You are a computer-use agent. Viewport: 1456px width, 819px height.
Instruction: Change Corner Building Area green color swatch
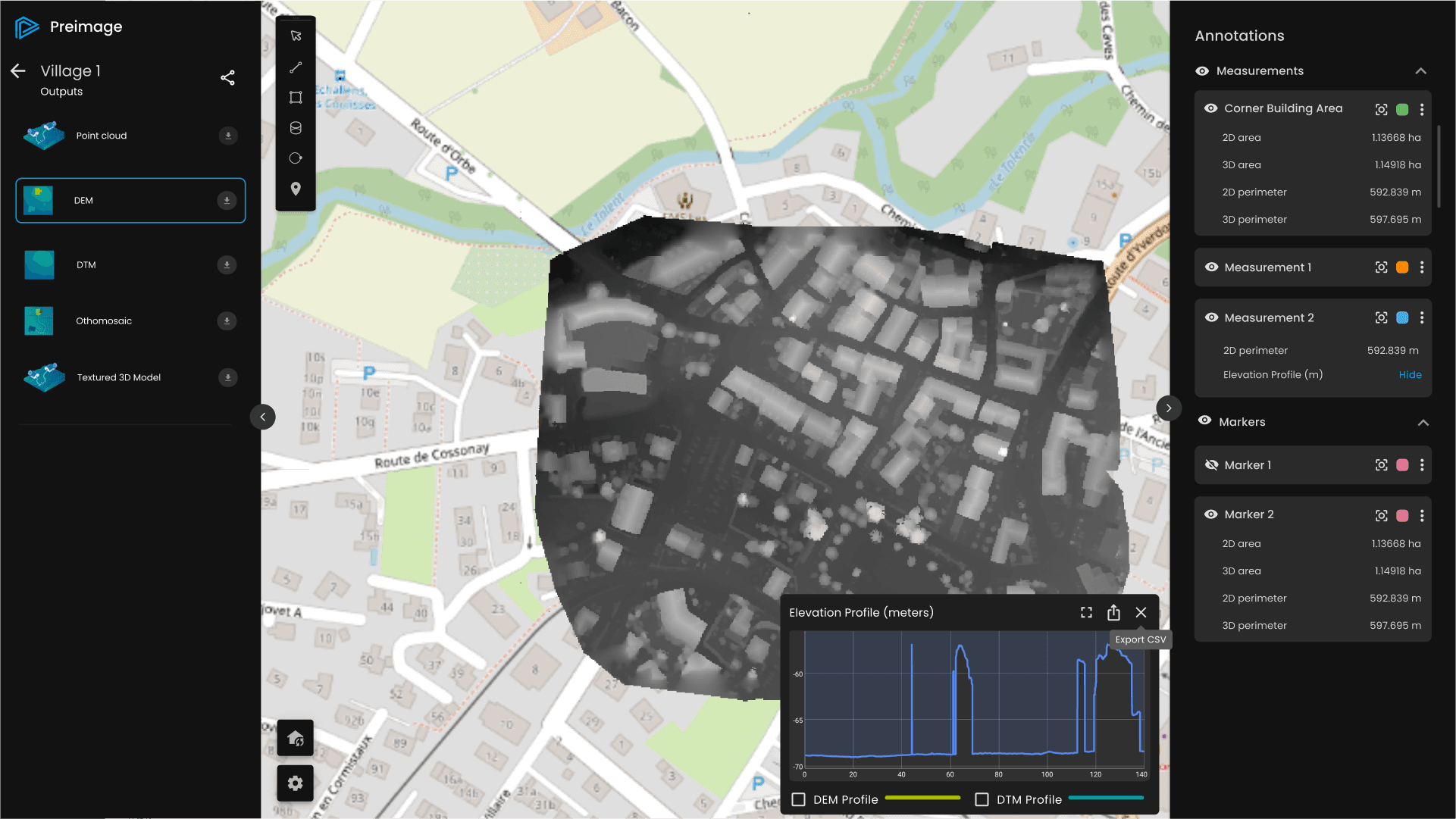coord(1402,109)
